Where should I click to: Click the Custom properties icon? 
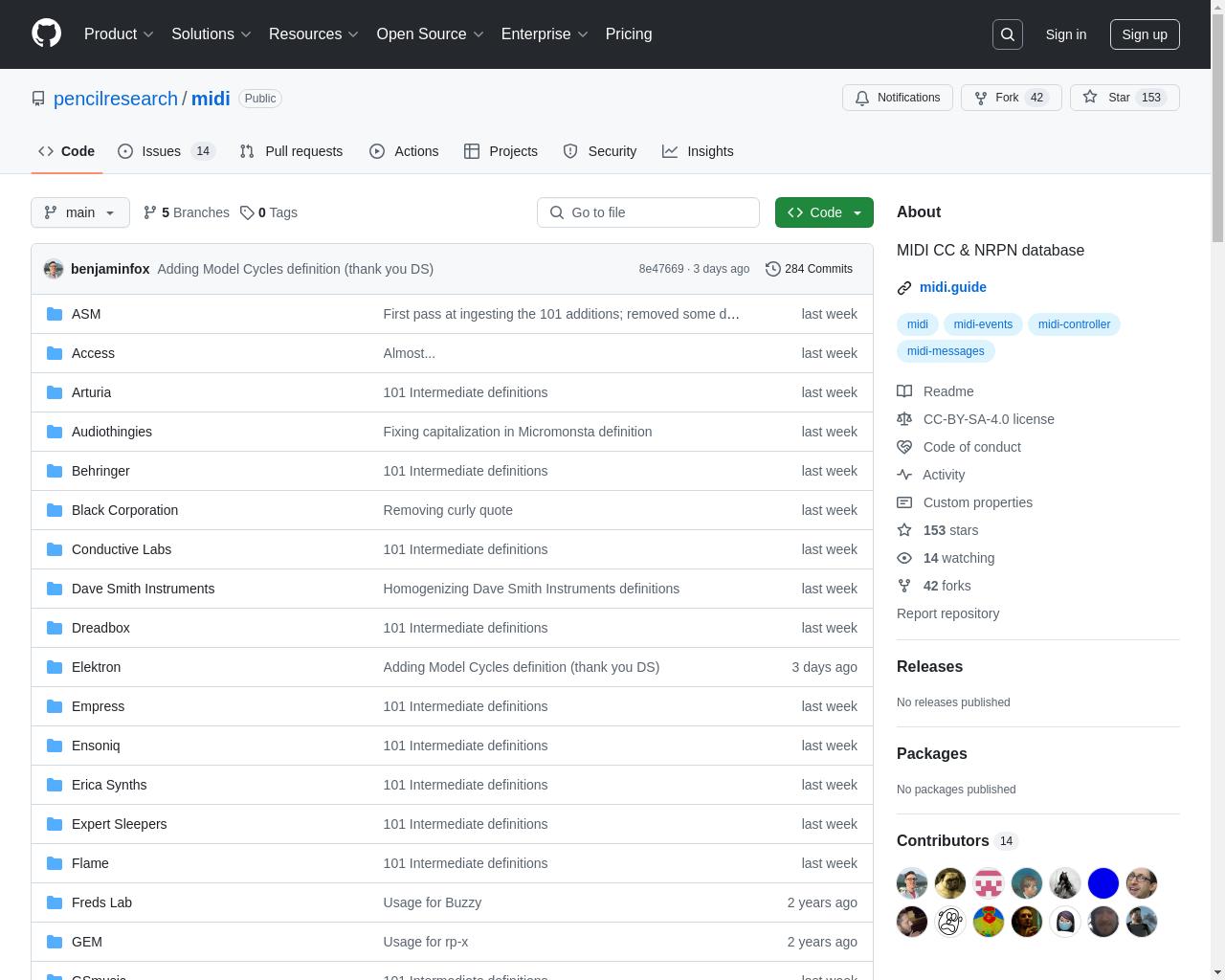point(904,502)
